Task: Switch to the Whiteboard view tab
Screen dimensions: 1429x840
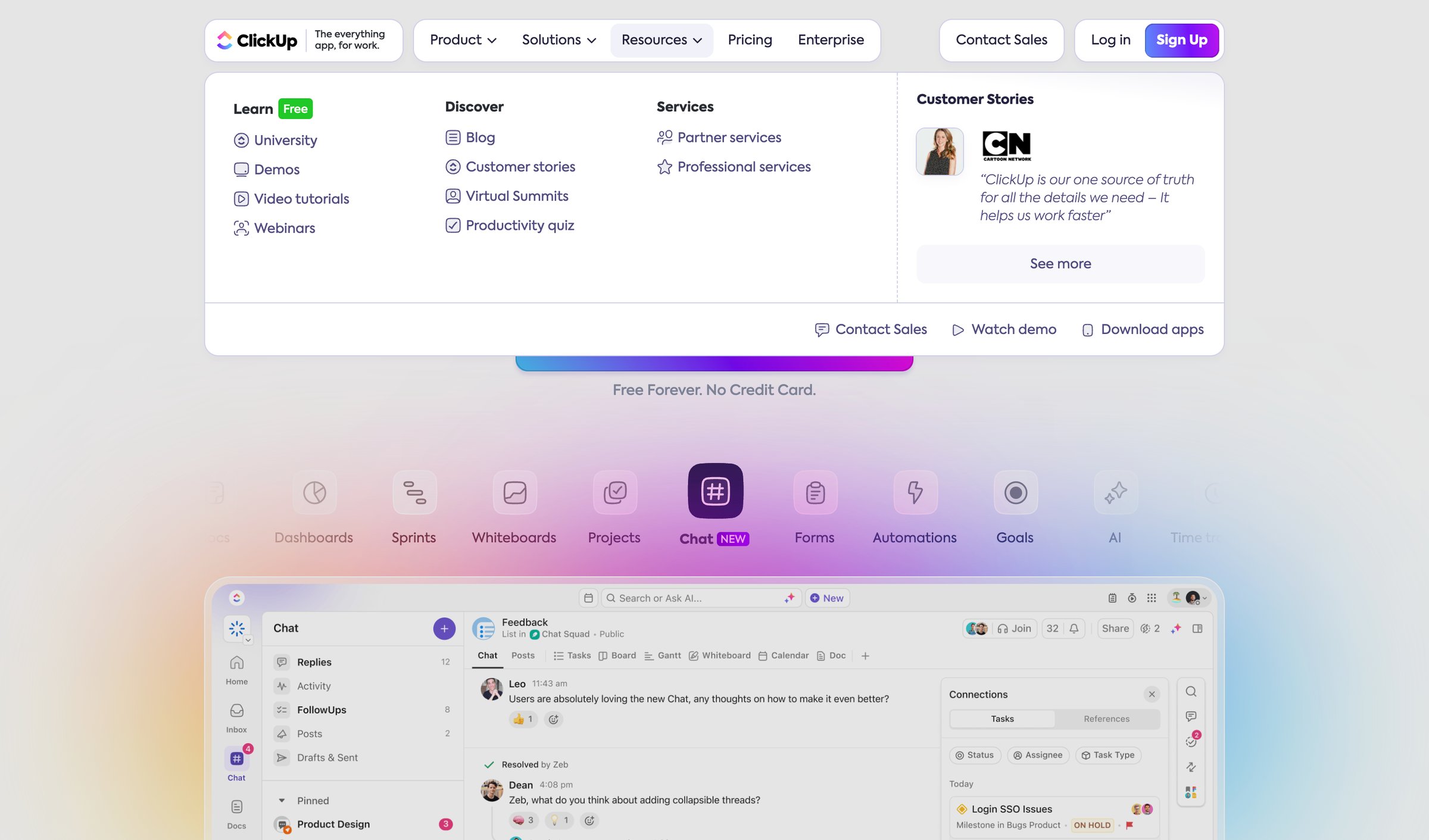Action: [719, 655]
